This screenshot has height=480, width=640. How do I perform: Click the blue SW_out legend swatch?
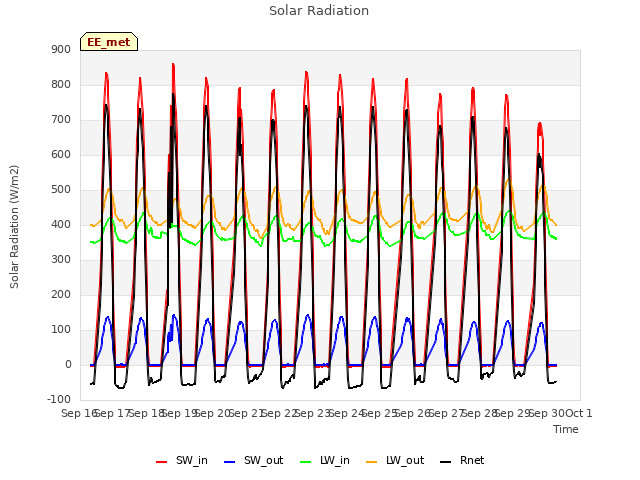pos(230,462)
